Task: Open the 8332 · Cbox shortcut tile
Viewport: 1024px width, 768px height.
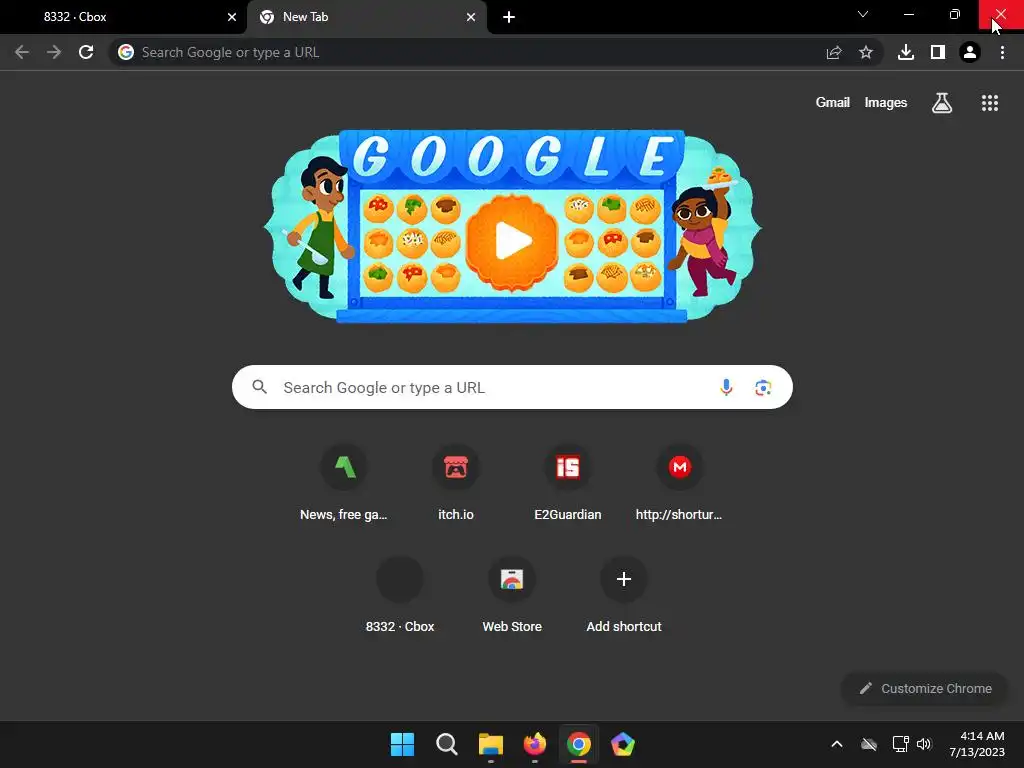Action: [x=400, y=595]
